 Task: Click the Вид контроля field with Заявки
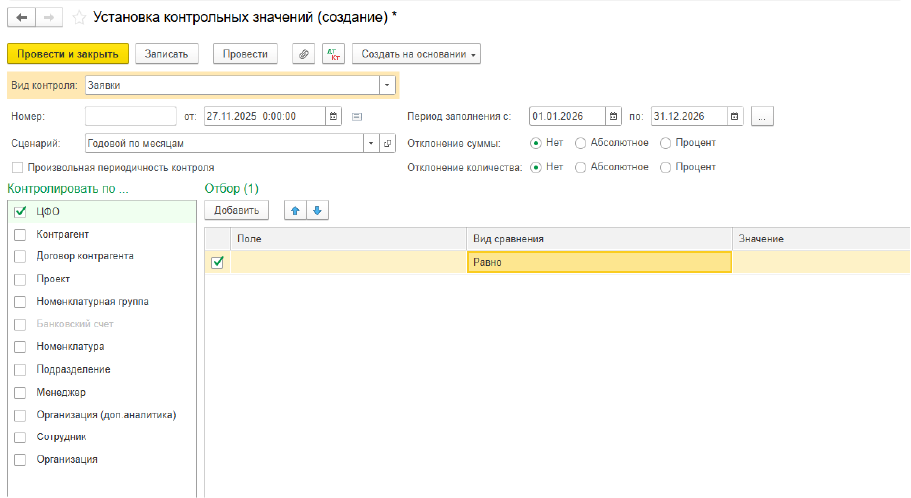[x=232, y=85]
